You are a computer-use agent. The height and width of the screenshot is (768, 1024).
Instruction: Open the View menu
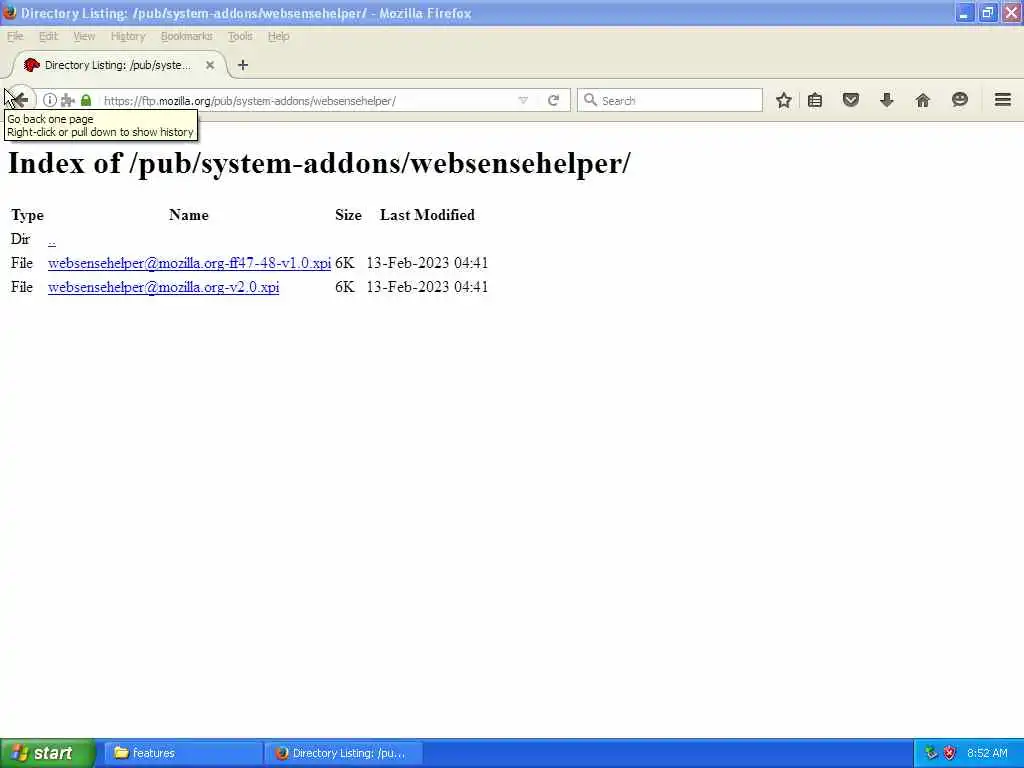84,36
